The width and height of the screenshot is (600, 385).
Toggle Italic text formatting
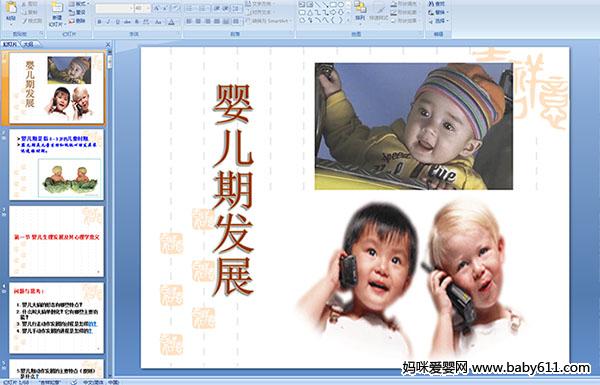(108, 22)
